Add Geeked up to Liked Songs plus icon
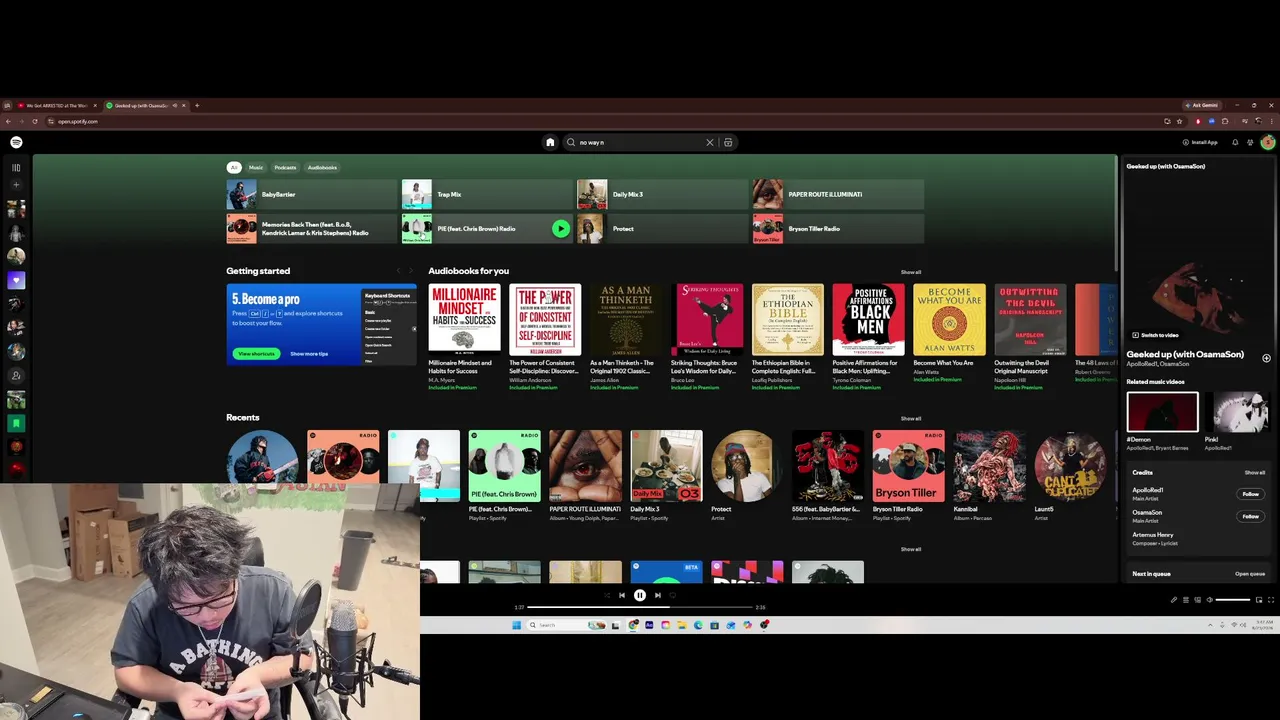This screenshot has width=1280, height=720. point(1266,357)
